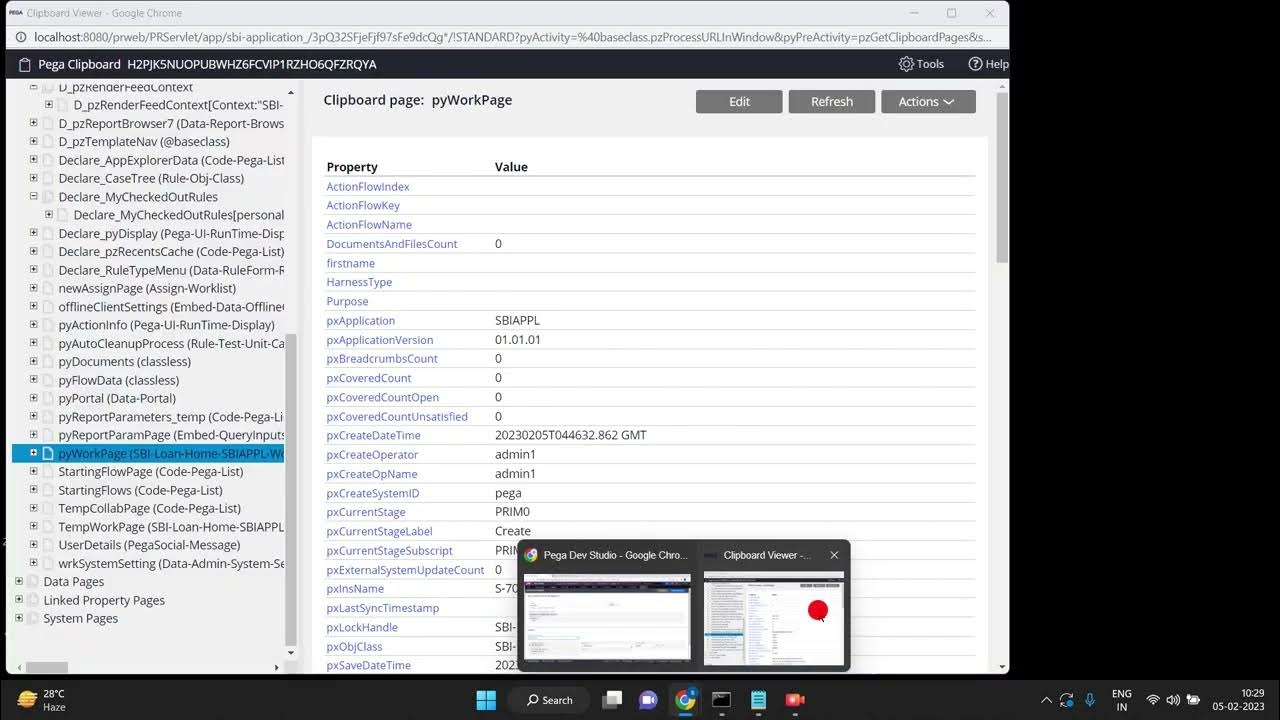The height and width of the screenshot is (720, 1280).
Task: Click the sync tray icon
Action: pyautogui.click(x=1067, y=700)
